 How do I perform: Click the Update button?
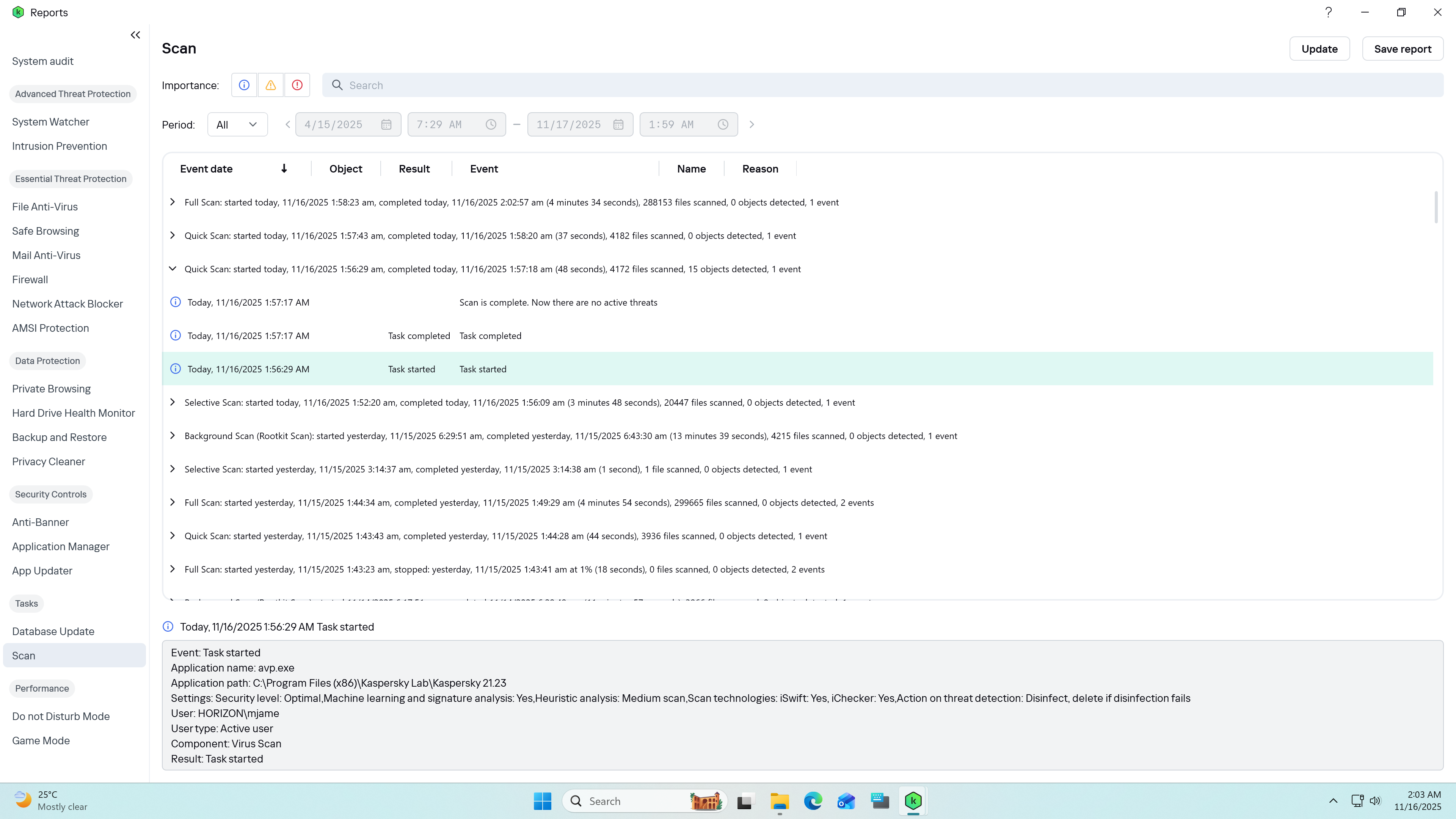click(x=1319, y=49)
